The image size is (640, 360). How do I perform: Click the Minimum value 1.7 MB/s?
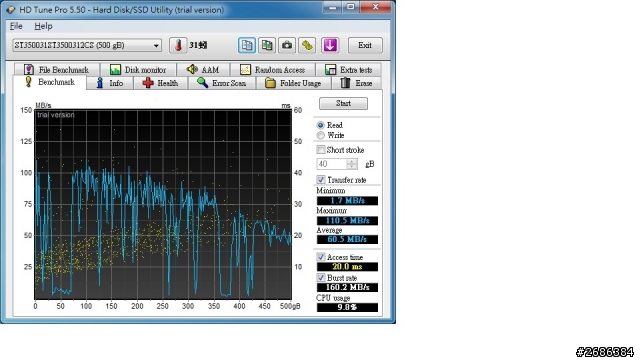point(347,200)
